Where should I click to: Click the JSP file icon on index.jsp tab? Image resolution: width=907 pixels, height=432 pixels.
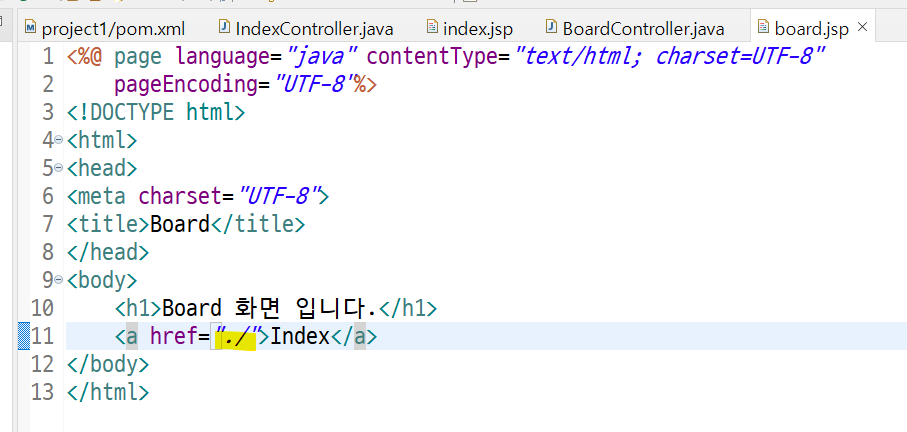432,27
